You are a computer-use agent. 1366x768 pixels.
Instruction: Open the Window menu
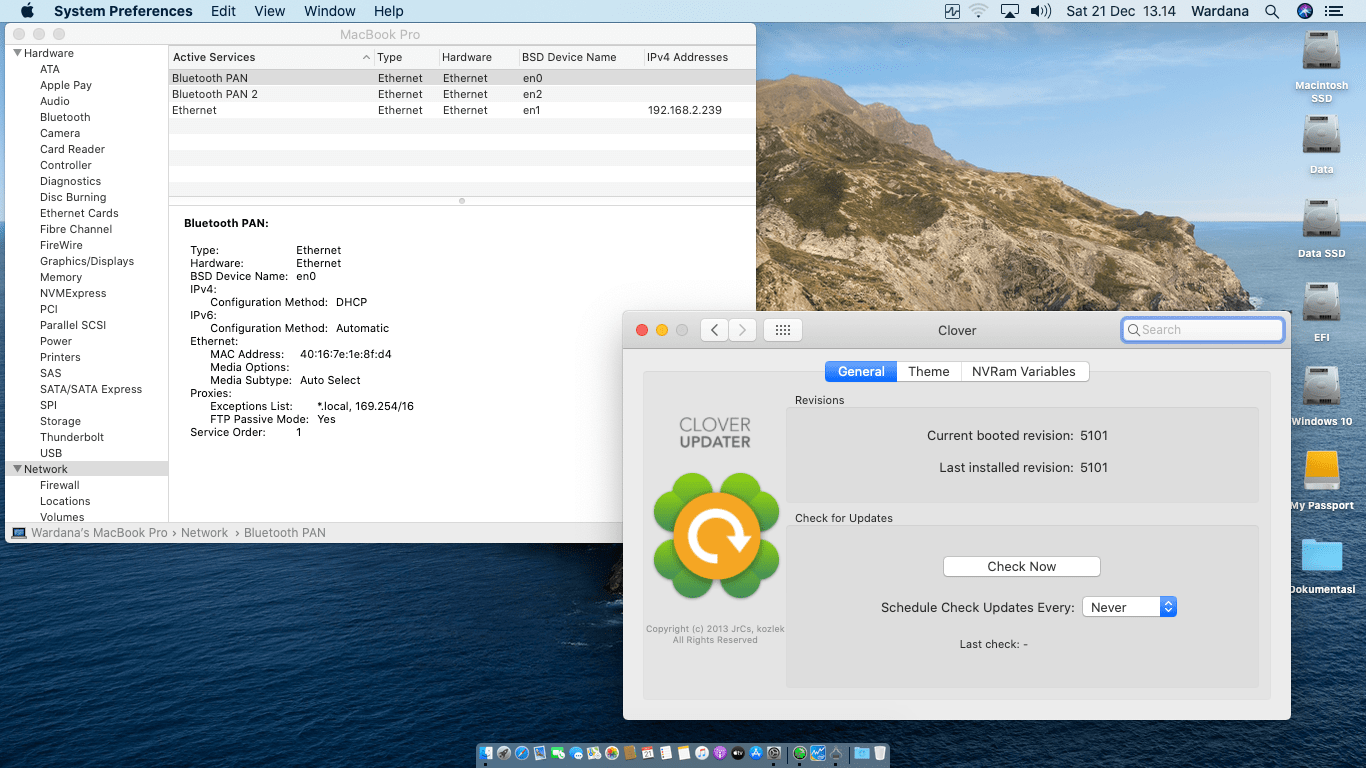coord(329,11)
